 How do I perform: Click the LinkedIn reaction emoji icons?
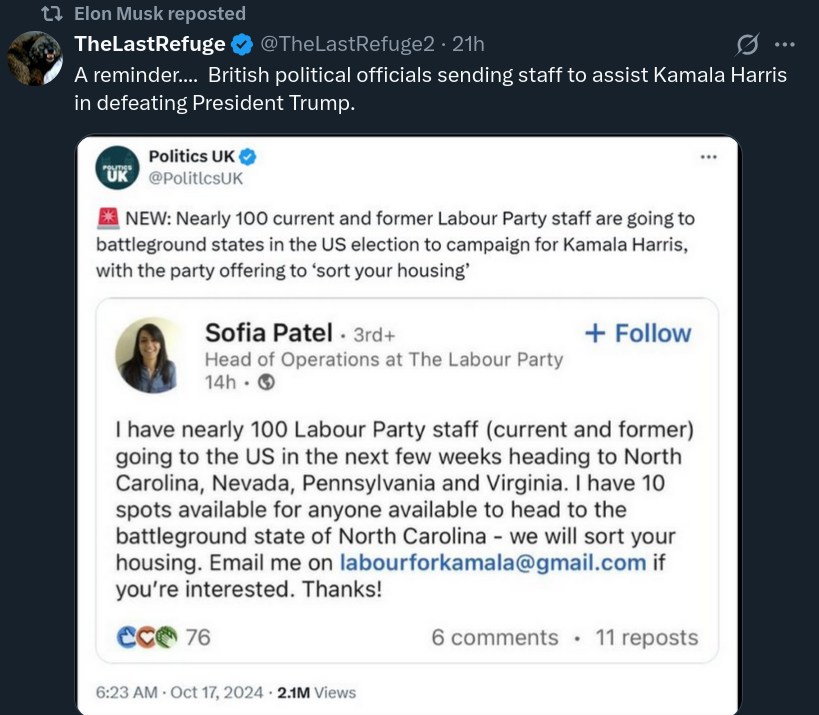click(x=148, y=637)
